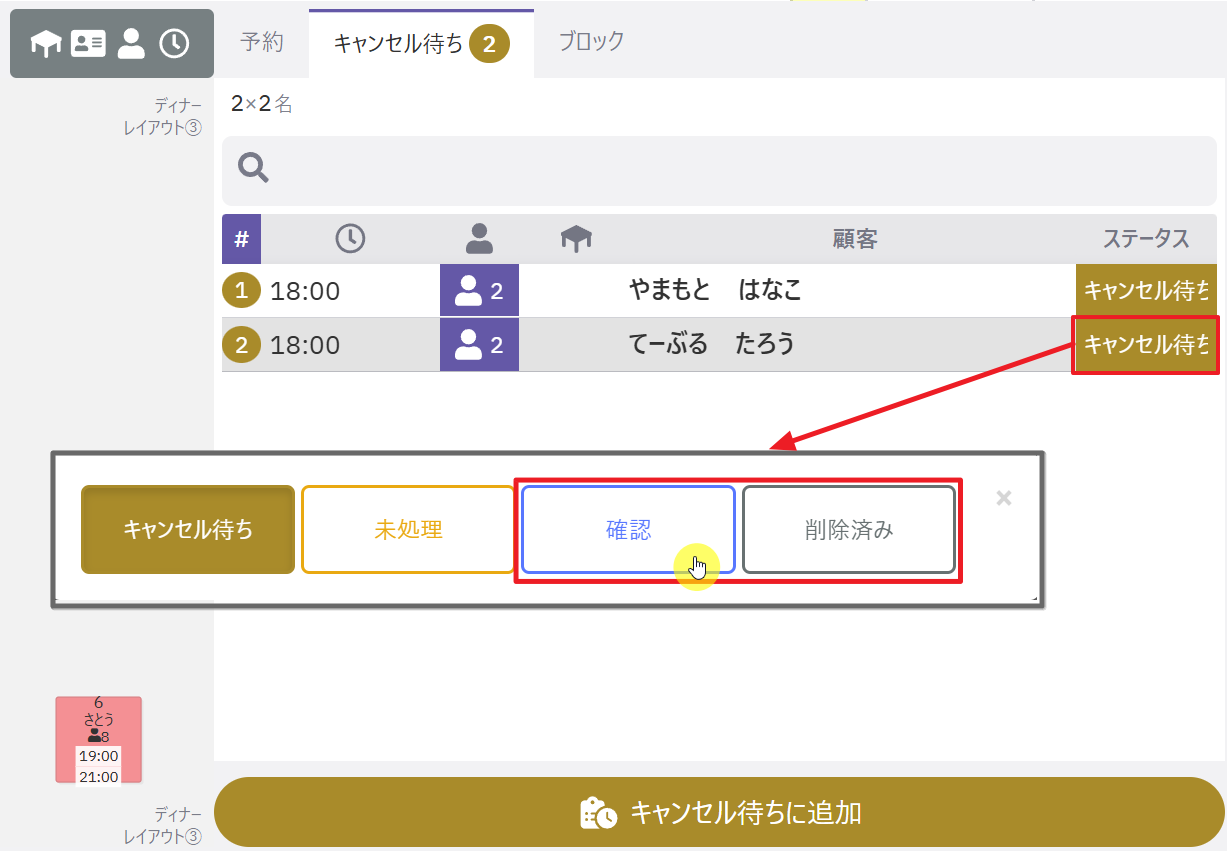
Task: Sort by the clock time column header
Action: (x=350, y=238)
